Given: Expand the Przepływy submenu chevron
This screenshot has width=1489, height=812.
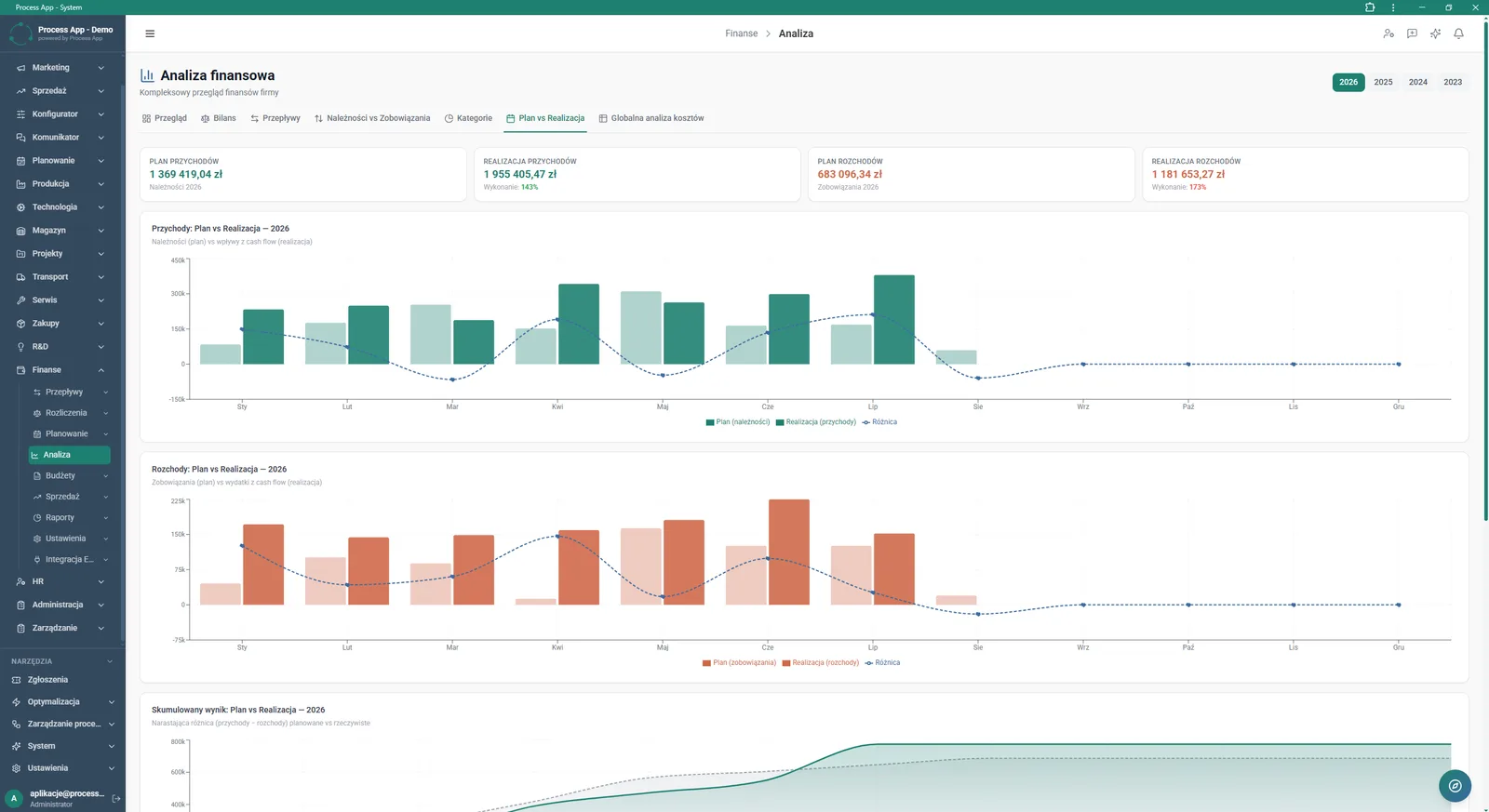Looking at the screenshot, I should (105, 393).
